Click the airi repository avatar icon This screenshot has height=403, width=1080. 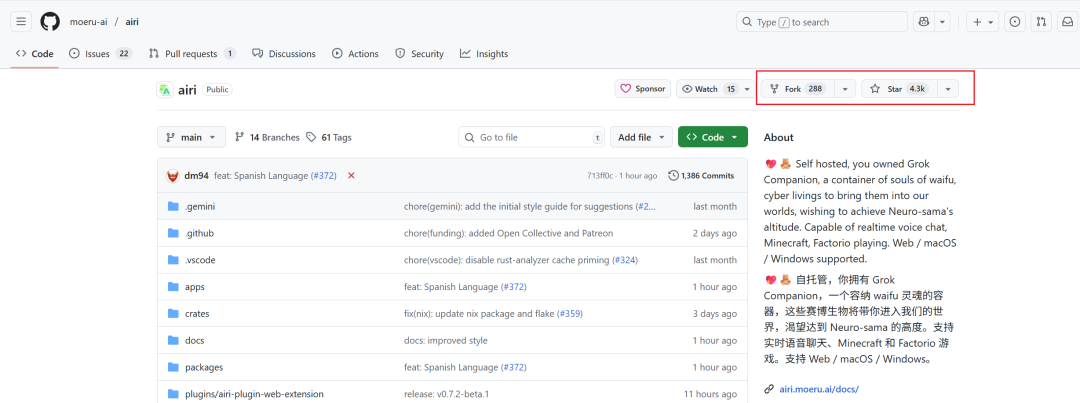[x=164, y=90]
